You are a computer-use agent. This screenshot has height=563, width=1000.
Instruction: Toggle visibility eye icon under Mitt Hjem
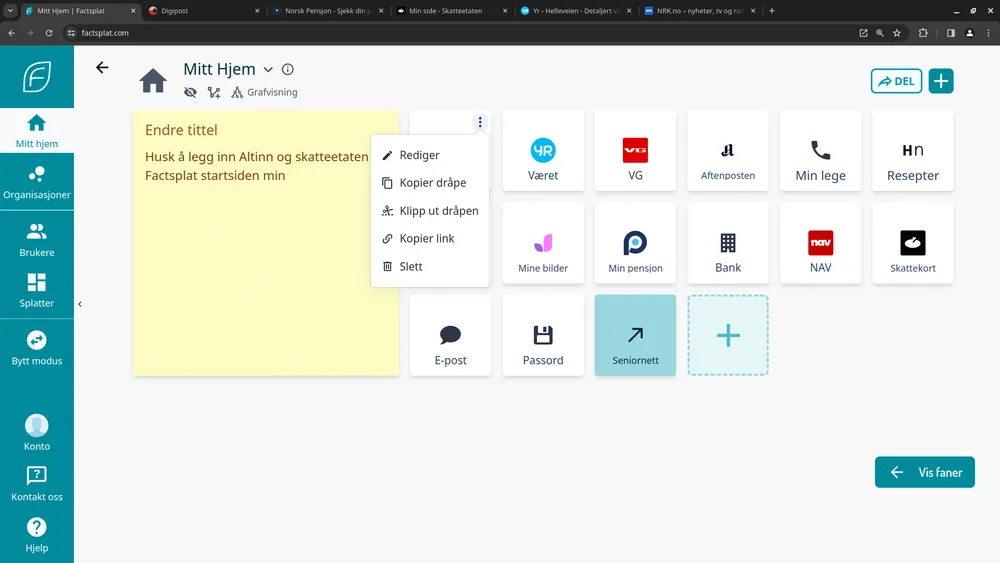(x=190, y=92)
